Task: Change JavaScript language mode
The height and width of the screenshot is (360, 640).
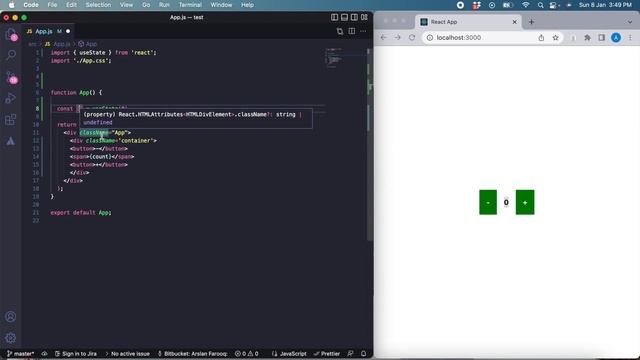Action: (289, 353)
